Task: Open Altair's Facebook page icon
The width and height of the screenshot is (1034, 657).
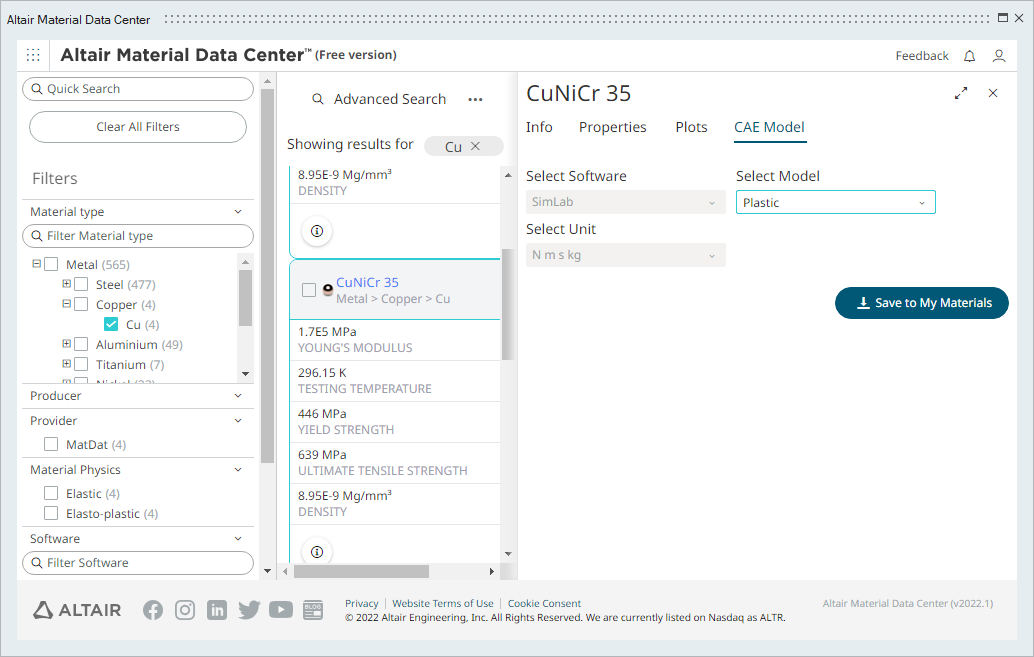Action: (153, 610)
